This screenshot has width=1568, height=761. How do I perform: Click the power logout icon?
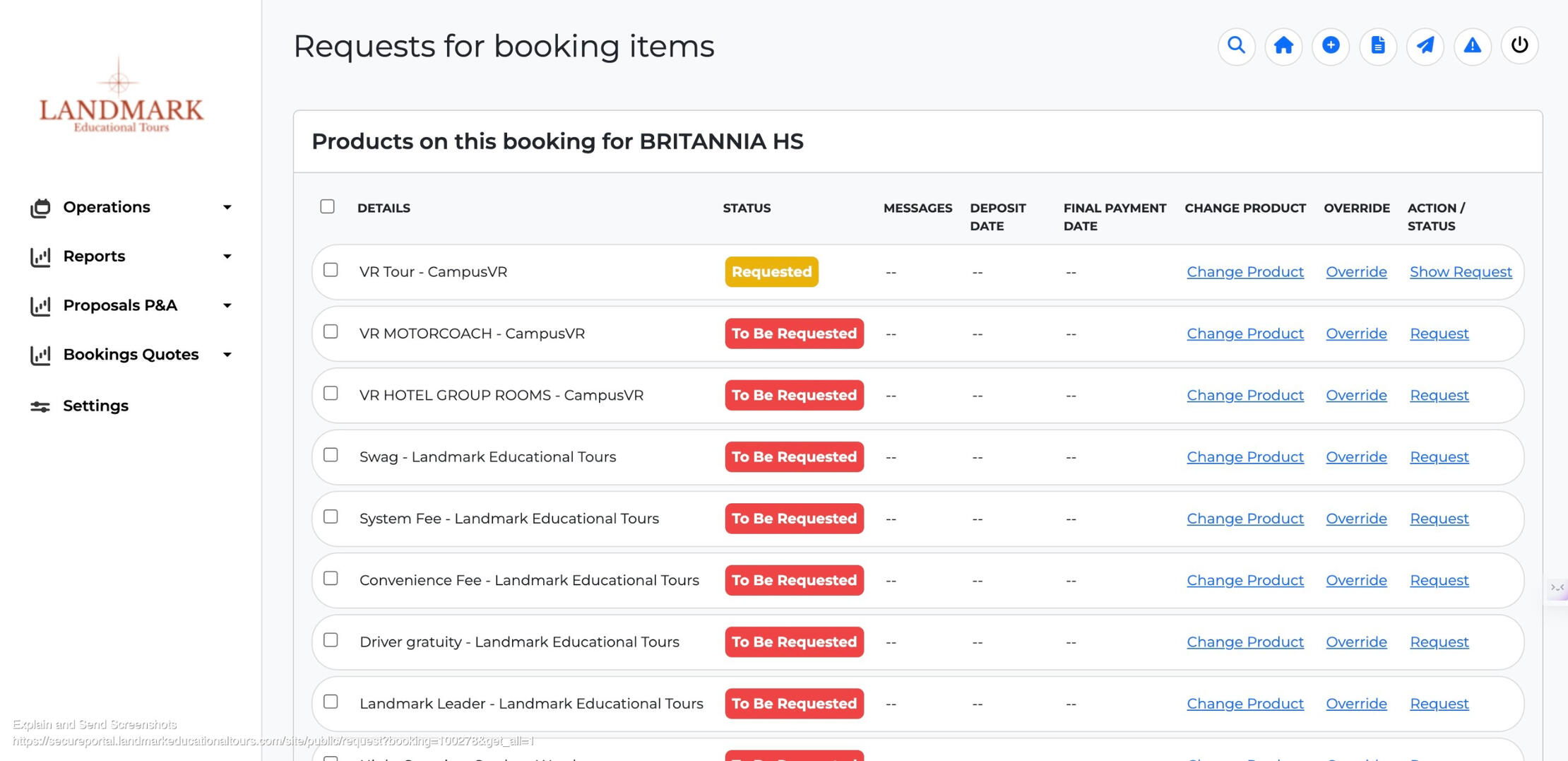click(1520, 46)
